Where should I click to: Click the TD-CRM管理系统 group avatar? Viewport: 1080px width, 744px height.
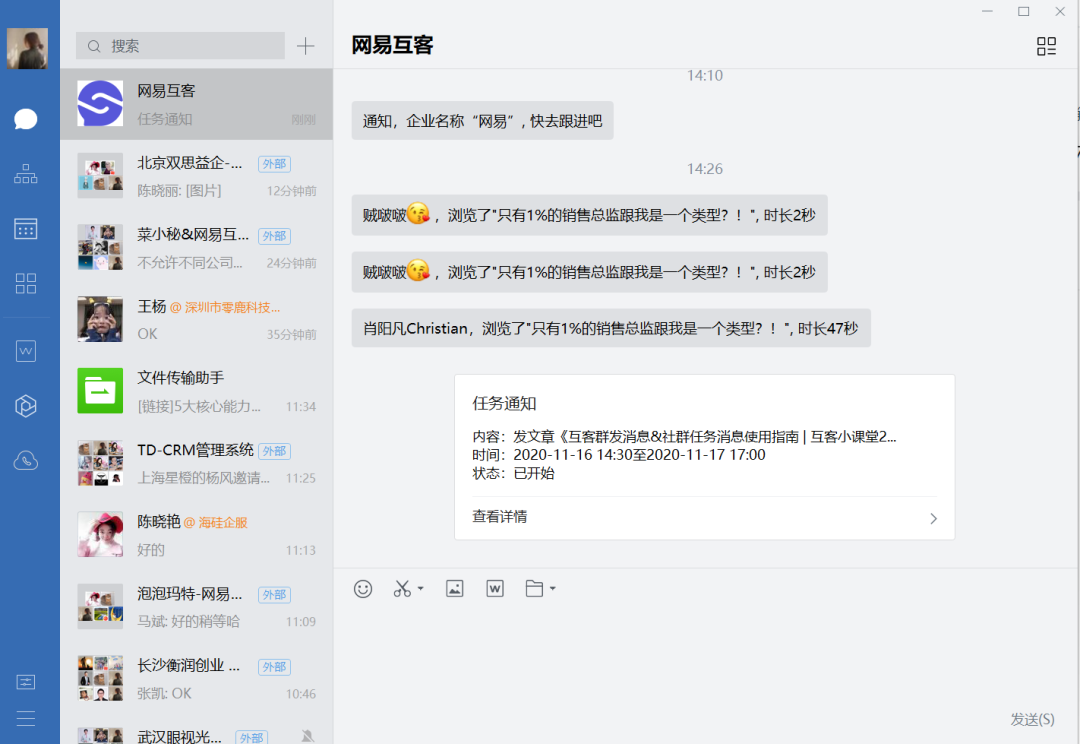pyautogui.click(x=100, y=463)
